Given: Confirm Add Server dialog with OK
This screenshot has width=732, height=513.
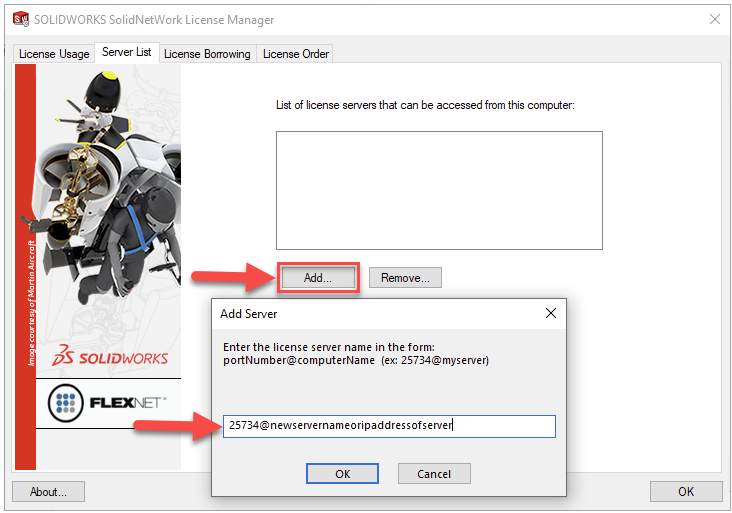Looking at the screenshot, I should [342, 473].
